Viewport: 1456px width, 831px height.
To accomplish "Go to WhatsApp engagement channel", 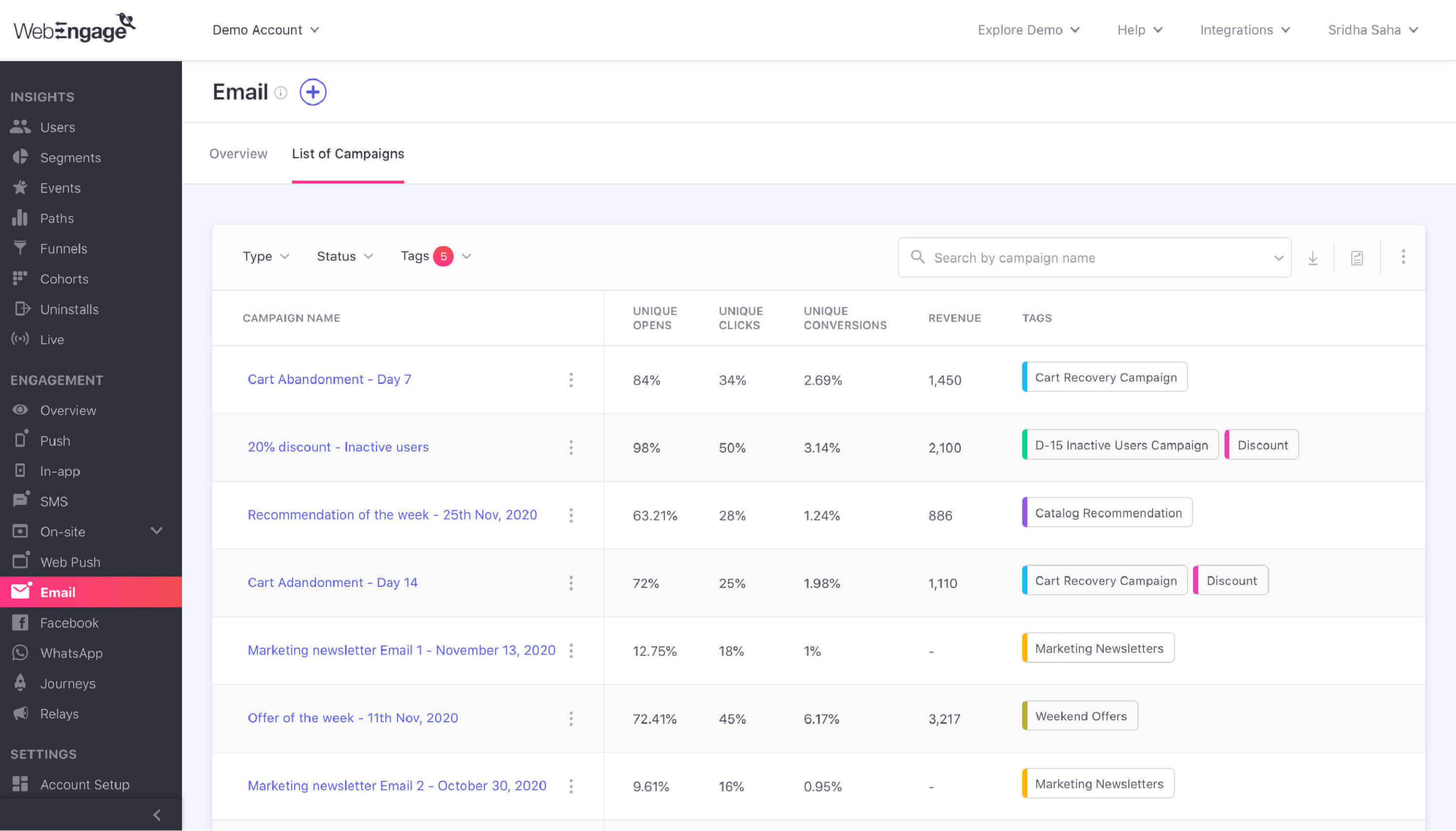I will point(71,653).
